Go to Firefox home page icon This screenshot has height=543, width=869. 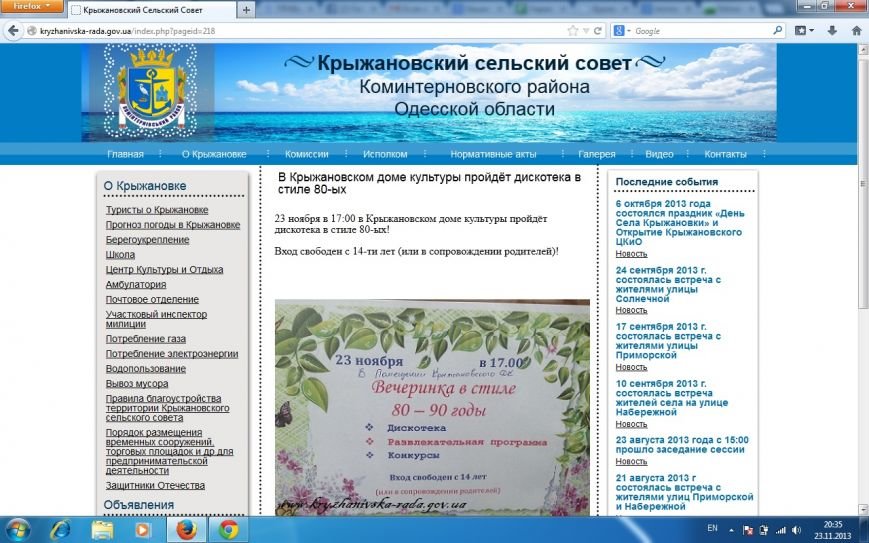pos(856,31)
